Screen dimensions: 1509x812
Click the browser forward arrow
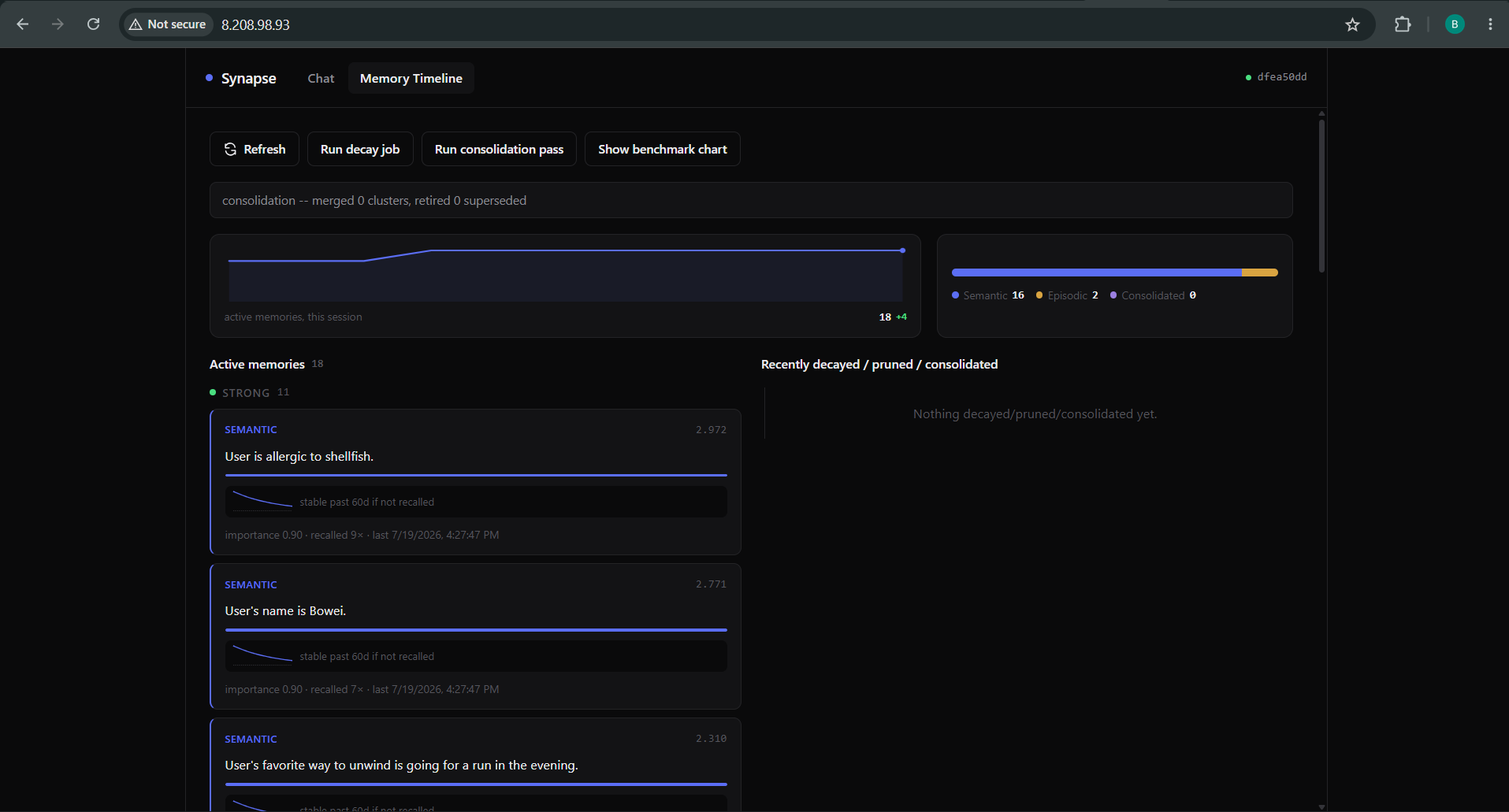[58, 24]
